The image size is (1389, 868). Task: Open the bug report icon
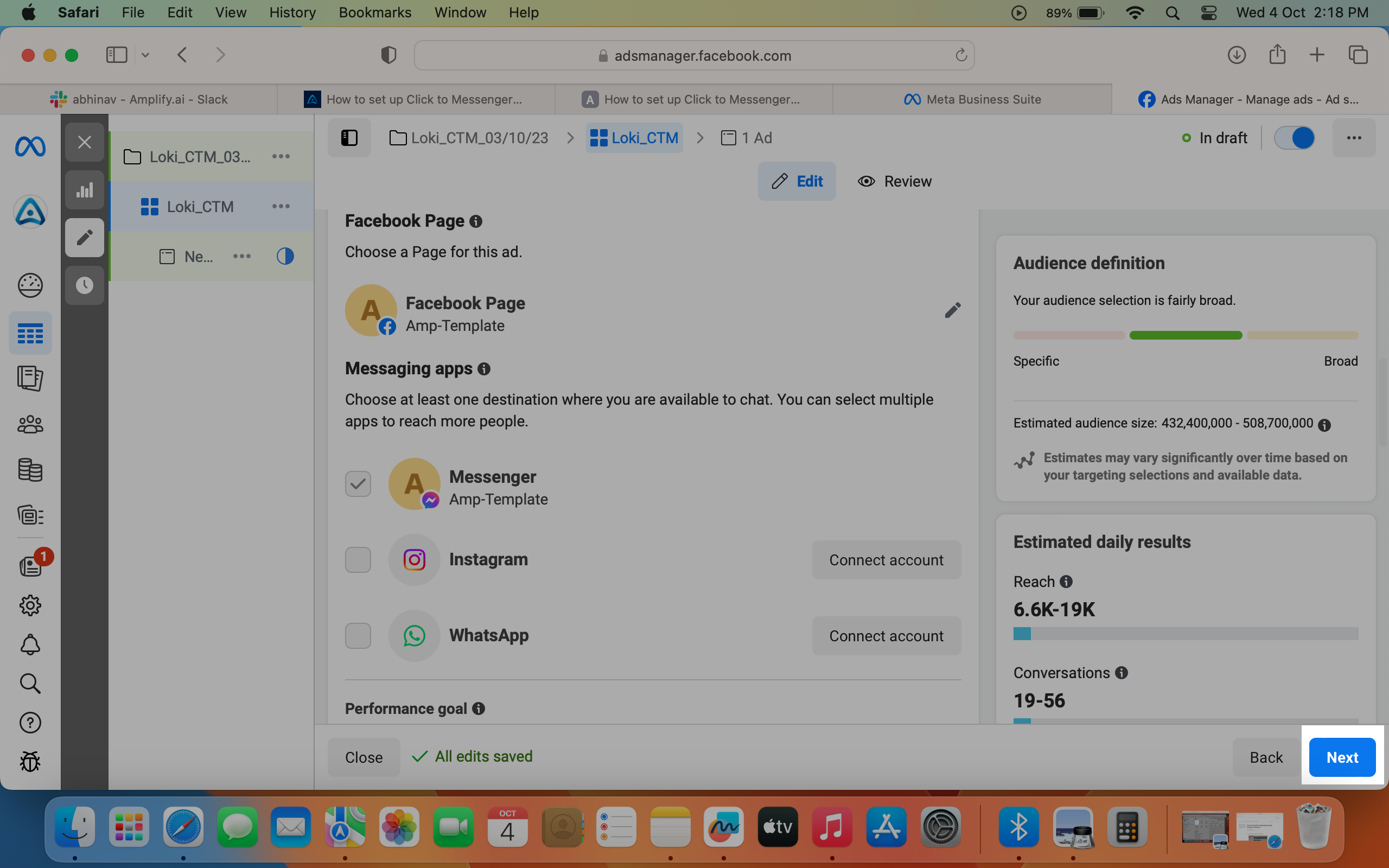point(30,762)
